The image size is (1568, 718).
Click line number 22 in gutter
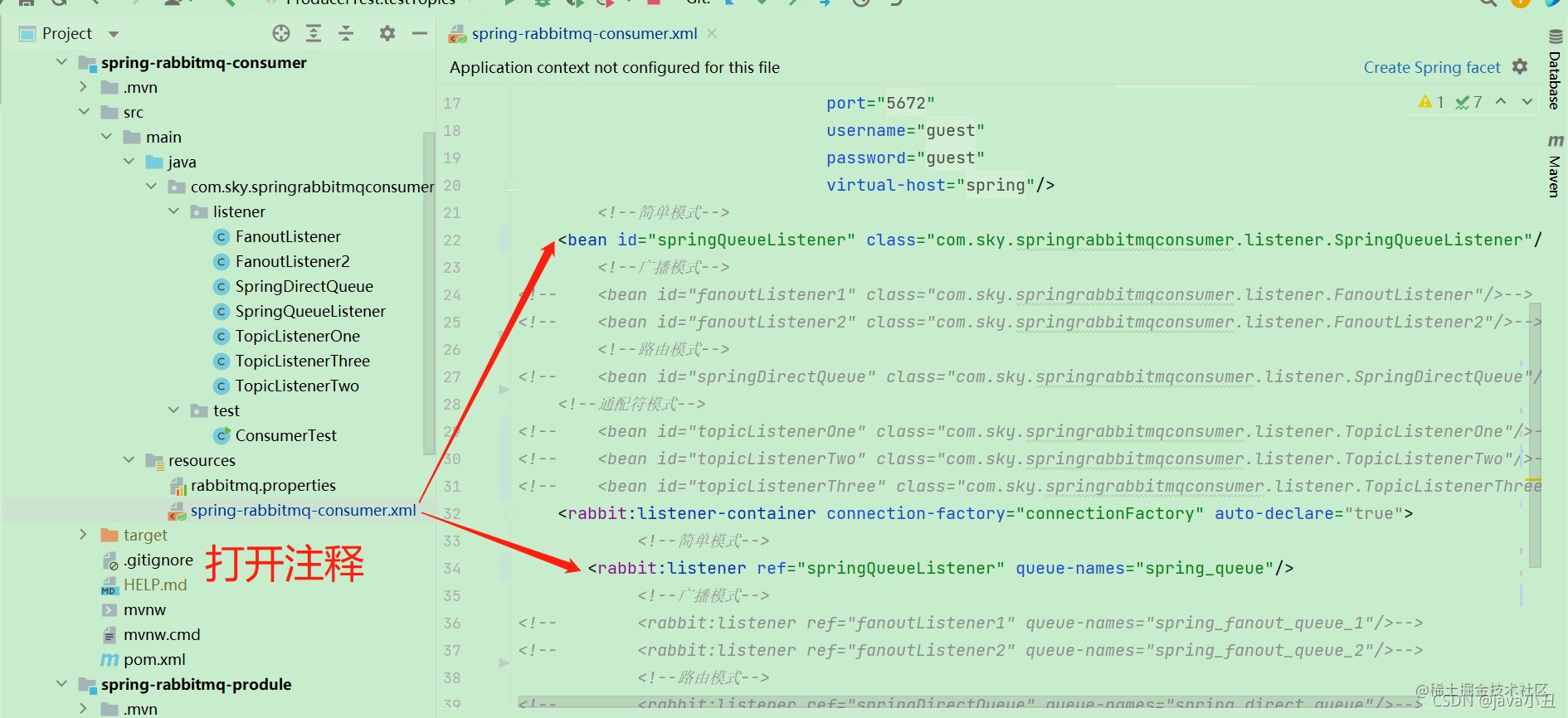[x=451, y=240]
